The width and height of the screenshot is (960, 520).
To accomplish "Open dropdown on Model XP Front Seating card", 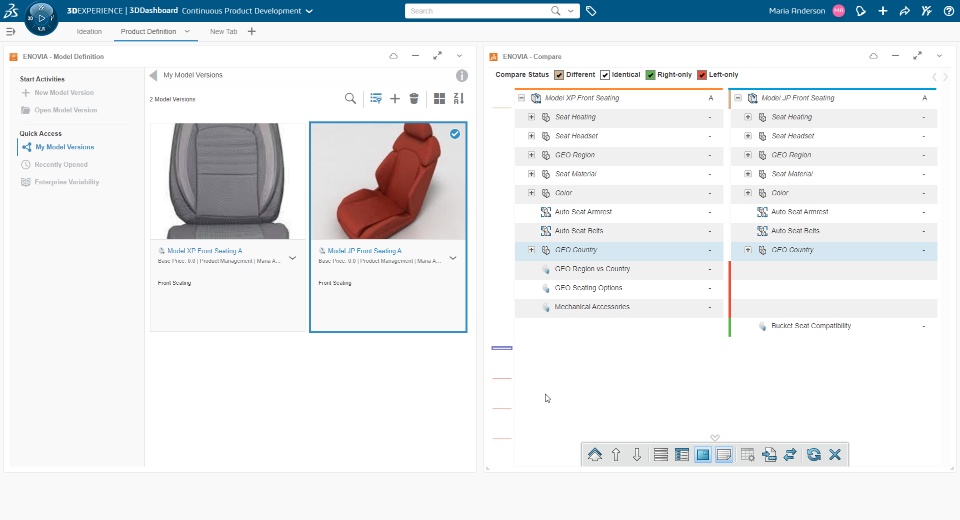I will click(x=293, y=258).
